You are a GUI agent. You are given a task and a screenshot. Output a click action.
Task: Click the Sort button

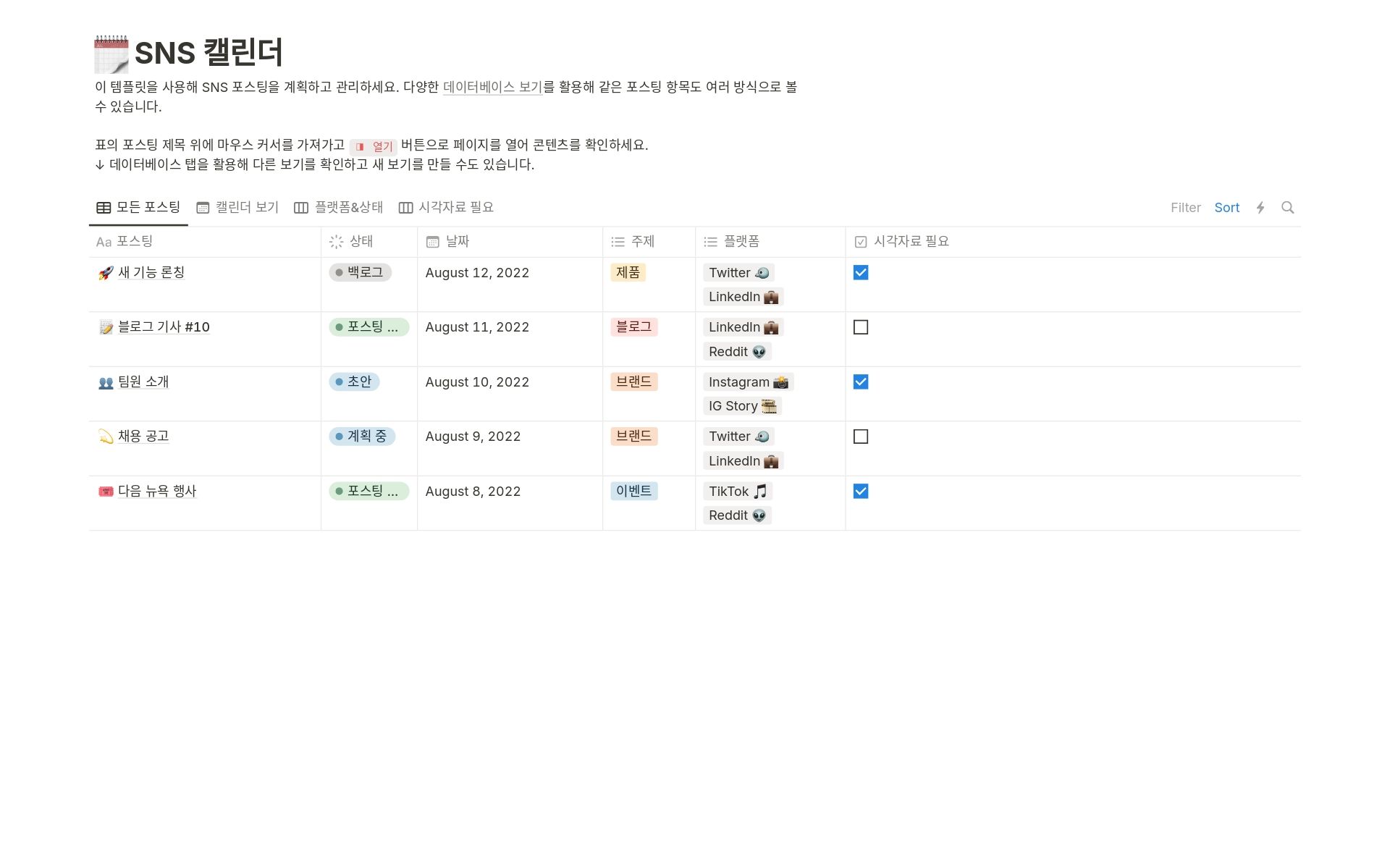(1226, 208)
